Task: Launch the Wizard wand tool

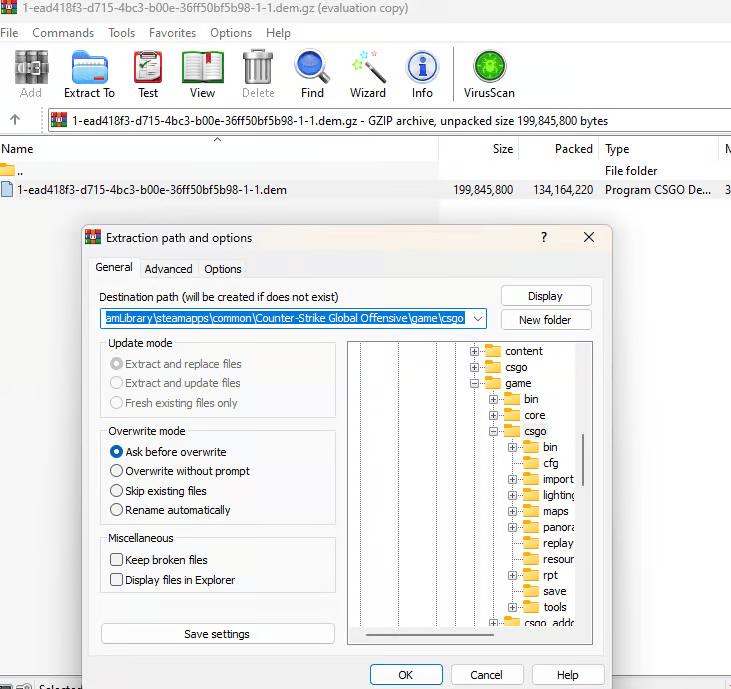Action: click(x=368, y=67)
